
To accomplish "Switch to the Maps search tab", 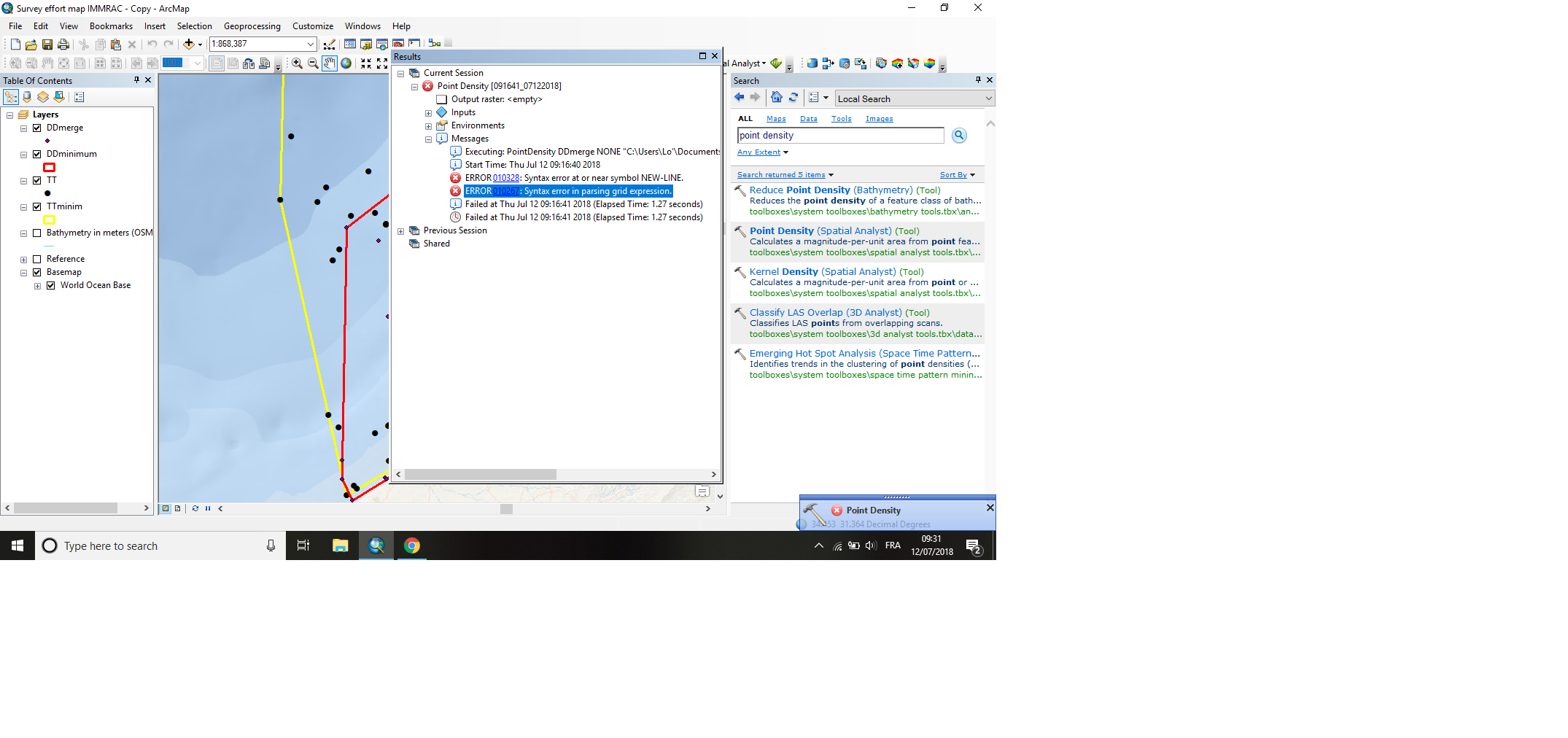I will click(x=776, y=119).
